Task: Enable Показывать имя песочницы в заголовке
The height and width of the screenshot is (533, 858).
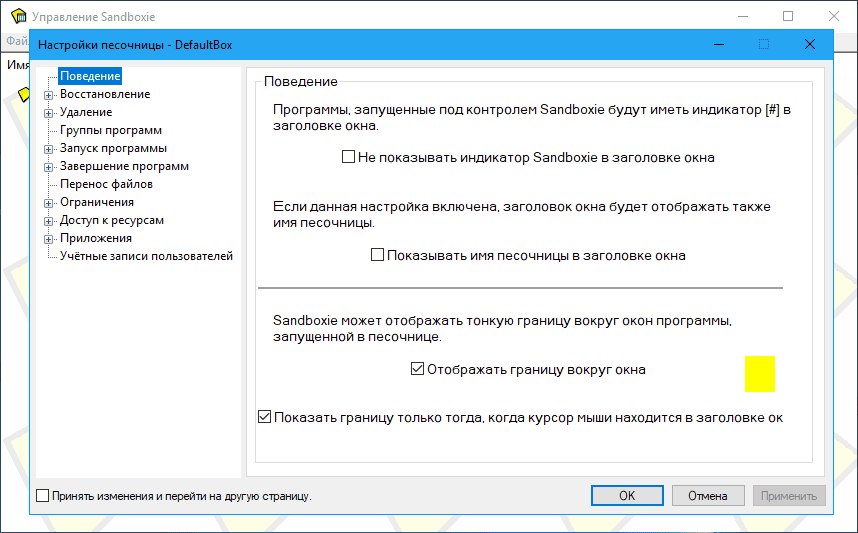Action: click(378, 255)
